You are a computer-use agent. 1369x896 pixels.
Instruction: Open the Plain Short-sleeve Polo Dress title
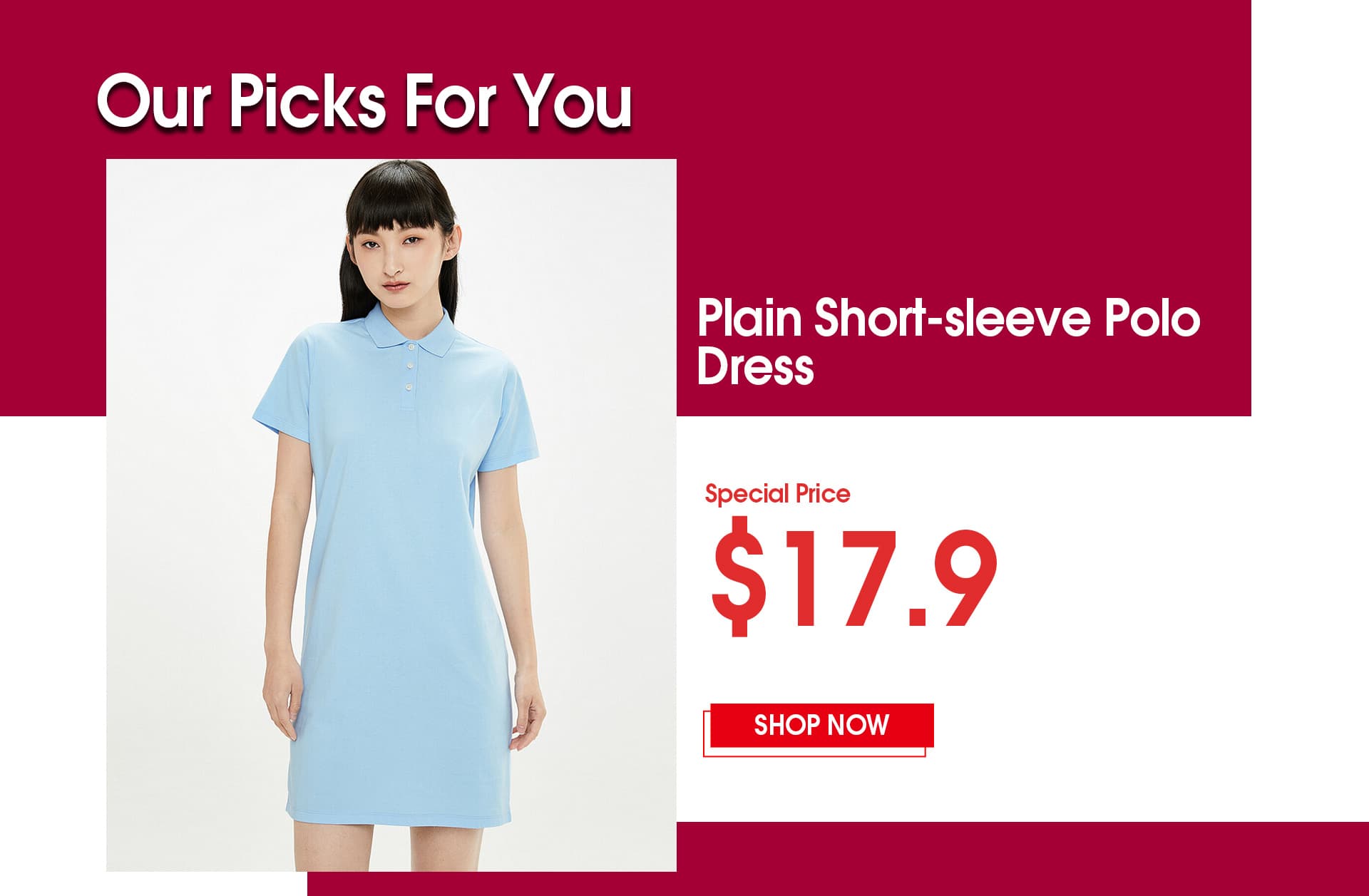pos(948,342)
